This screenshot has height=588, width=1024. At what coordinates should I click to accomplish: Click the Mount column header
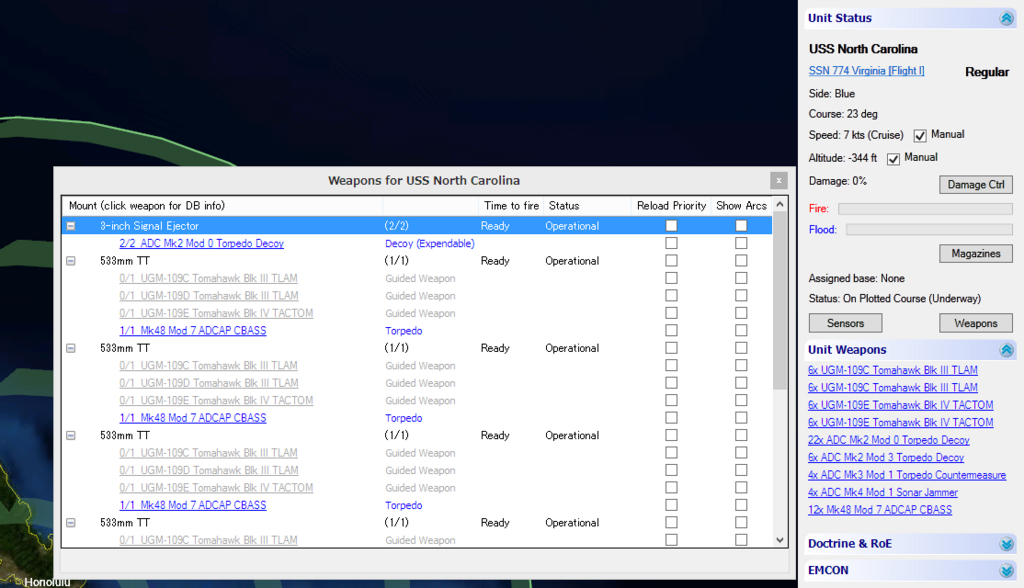coord(222,206)
